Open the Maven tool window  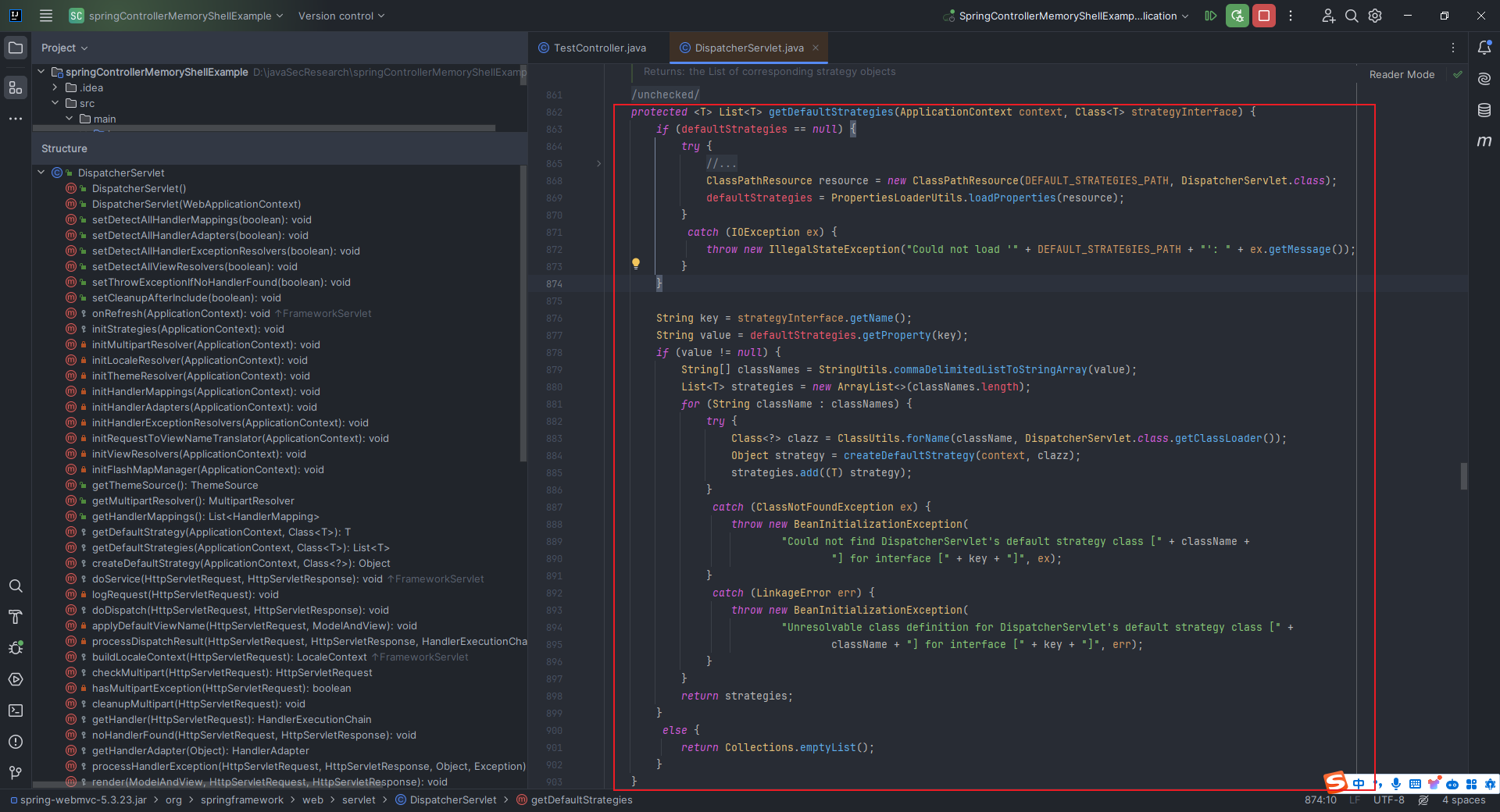pyautogui.click(x=1484, y=141)
